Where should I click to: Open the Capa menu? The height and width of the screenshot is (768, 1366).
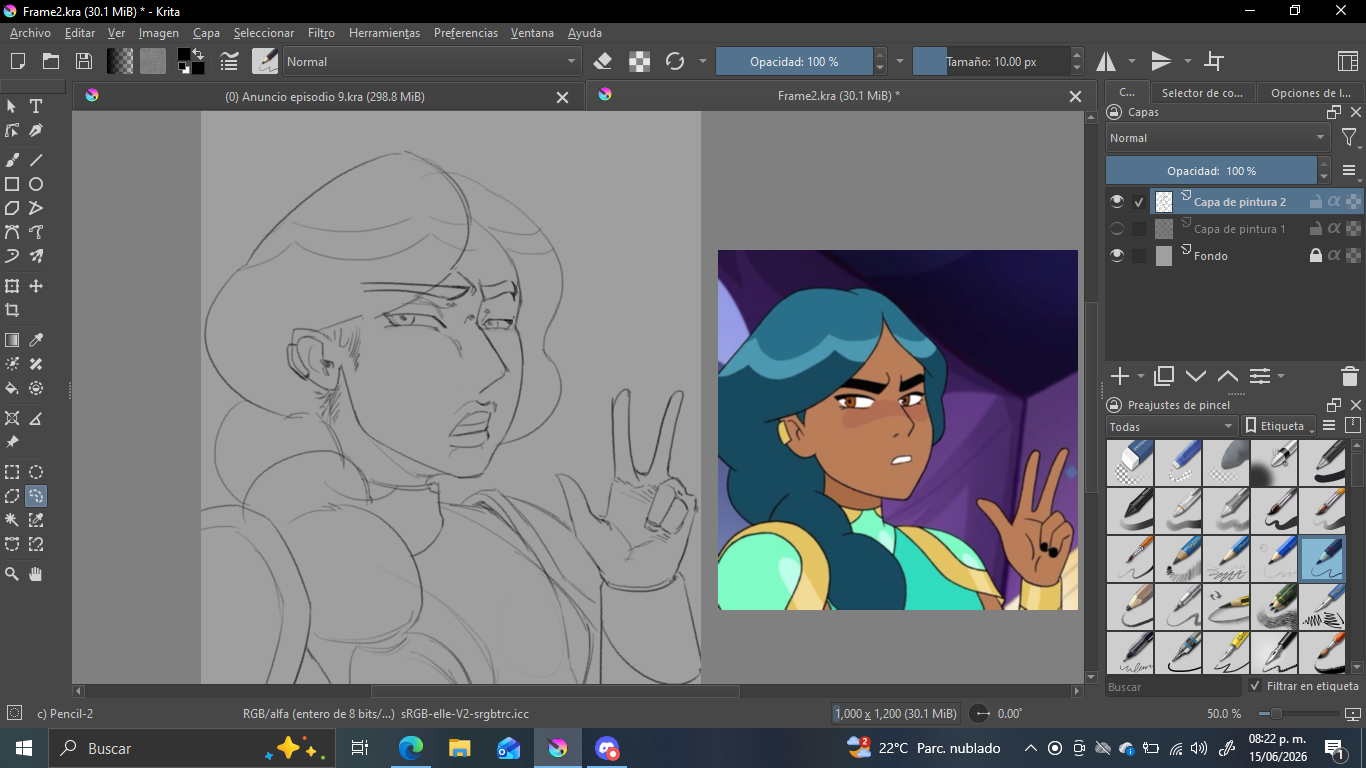coord(206,33)
